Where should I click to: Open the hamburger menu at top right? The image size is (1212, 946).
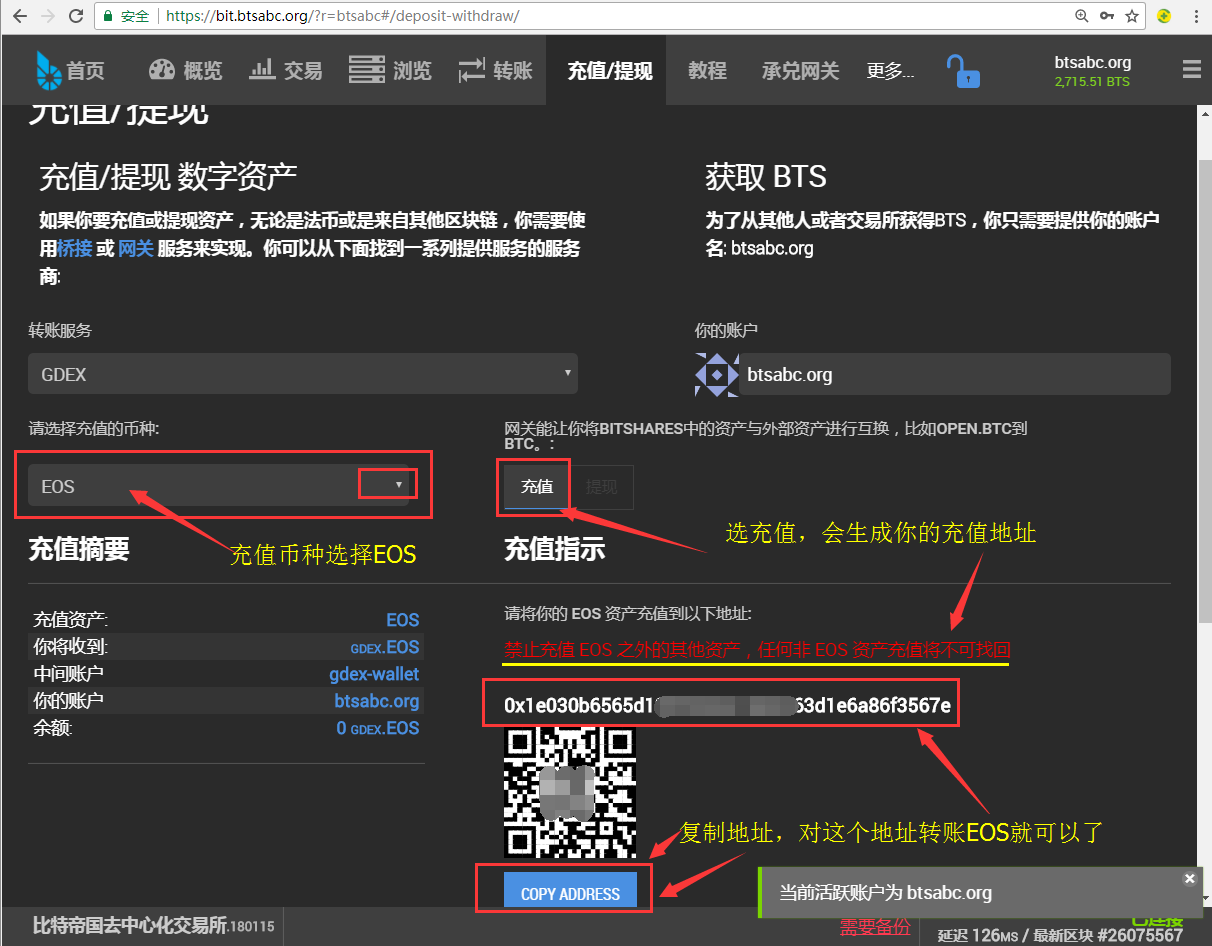click(x=1191, y=70)
